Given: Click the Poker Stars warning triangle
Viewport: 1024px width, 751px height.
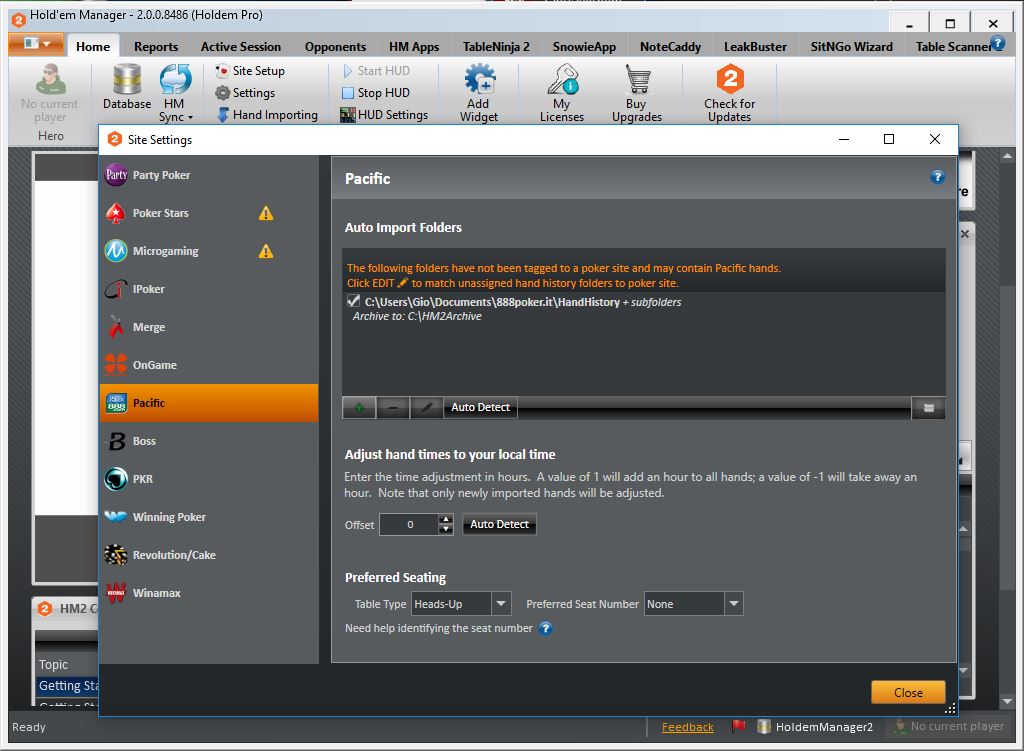Looking at the screenshot, I should (x=266, y=214).
